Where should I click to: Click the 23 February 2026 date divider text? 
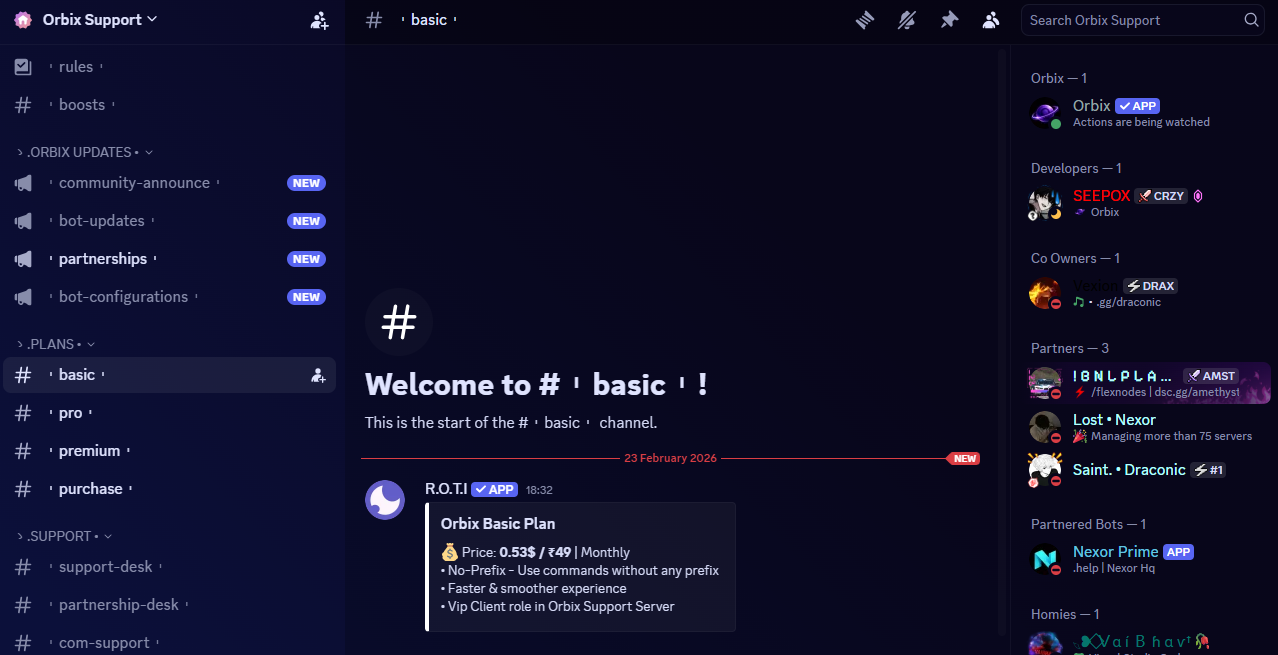671,458
